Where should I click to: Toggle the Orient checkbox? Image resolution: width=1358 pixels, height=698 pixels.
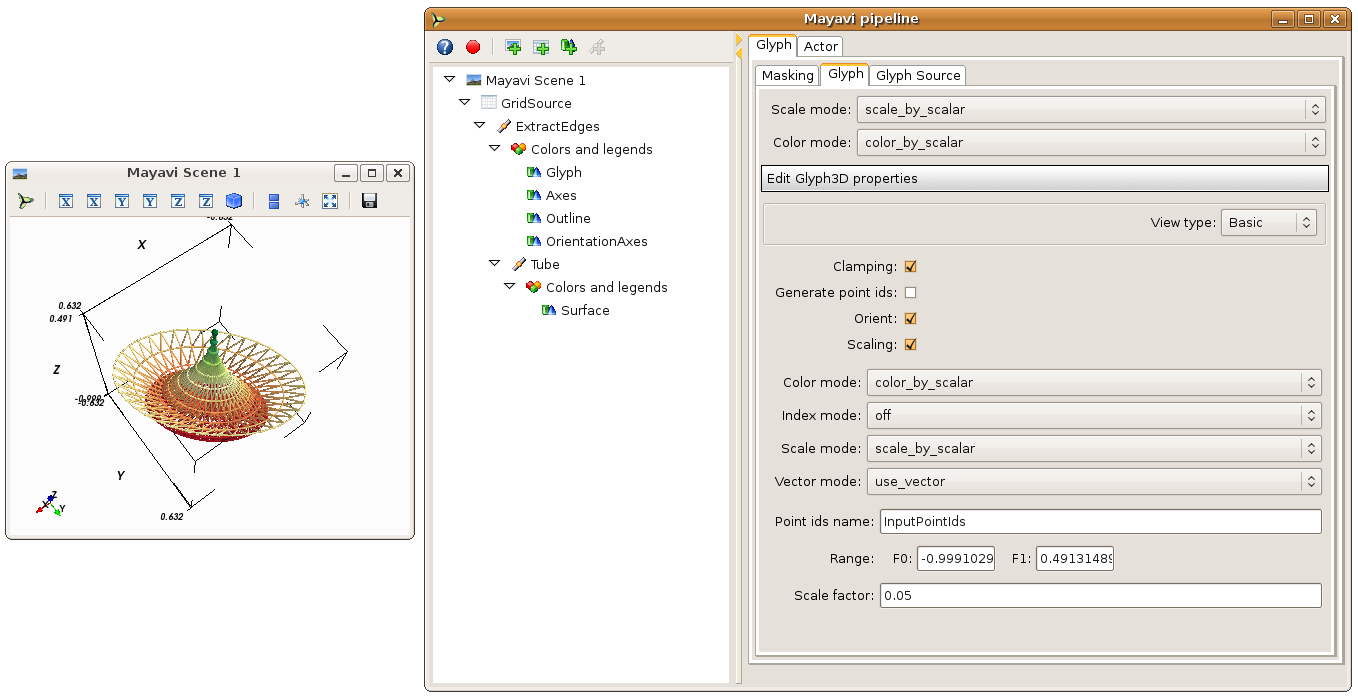910,319
